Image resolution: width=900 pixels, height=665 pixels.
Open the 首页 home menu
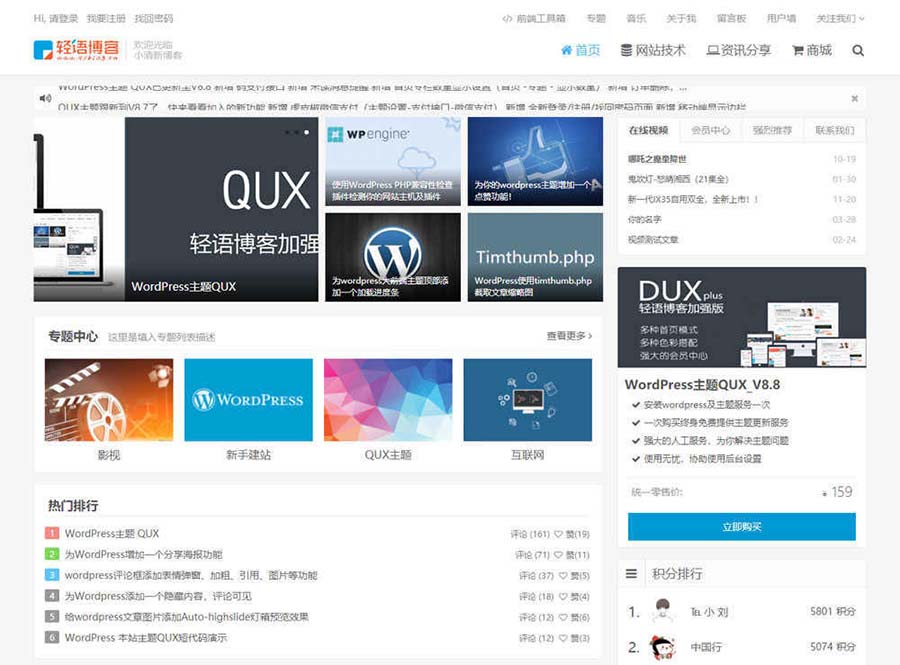[580, 50]
